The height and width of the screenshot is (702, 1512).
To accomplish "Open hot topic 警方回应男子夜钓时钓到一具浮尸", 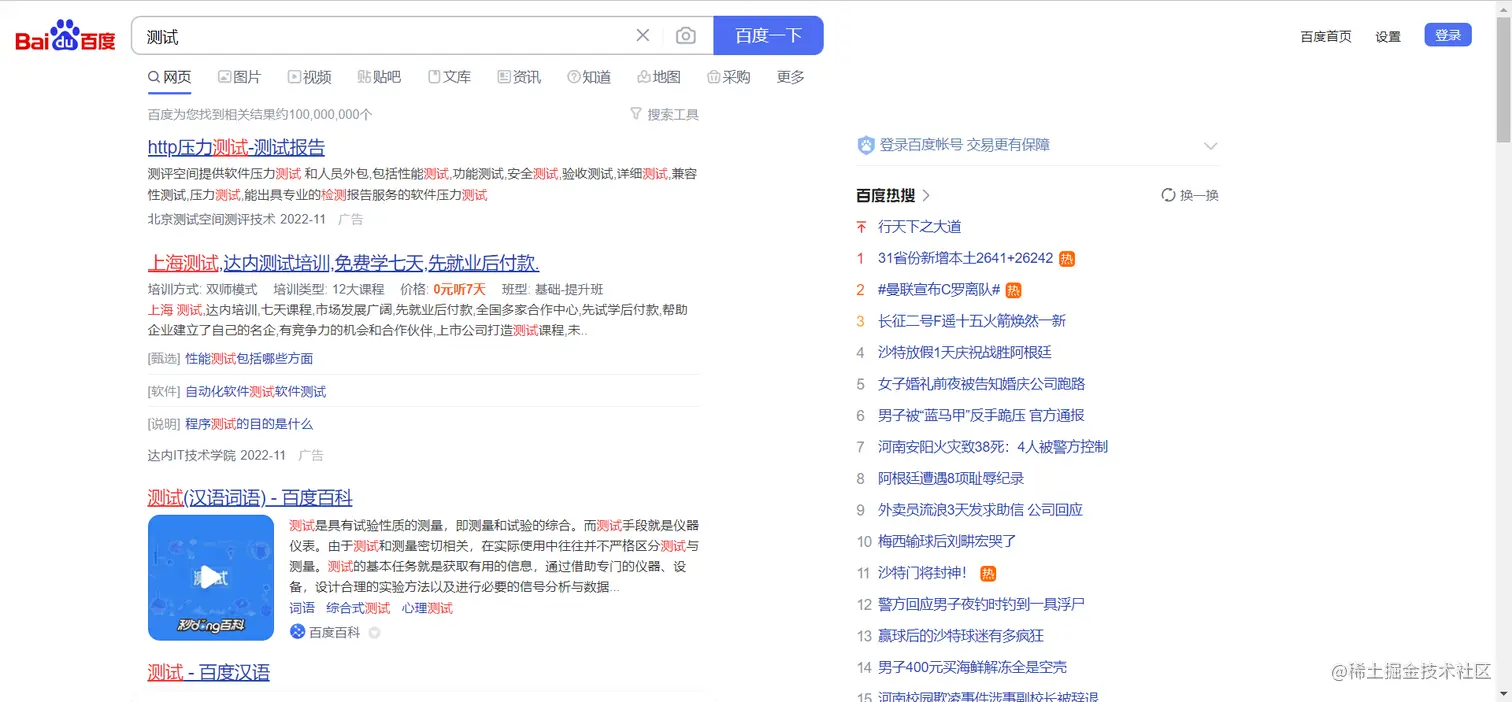I will coord(981,604).
